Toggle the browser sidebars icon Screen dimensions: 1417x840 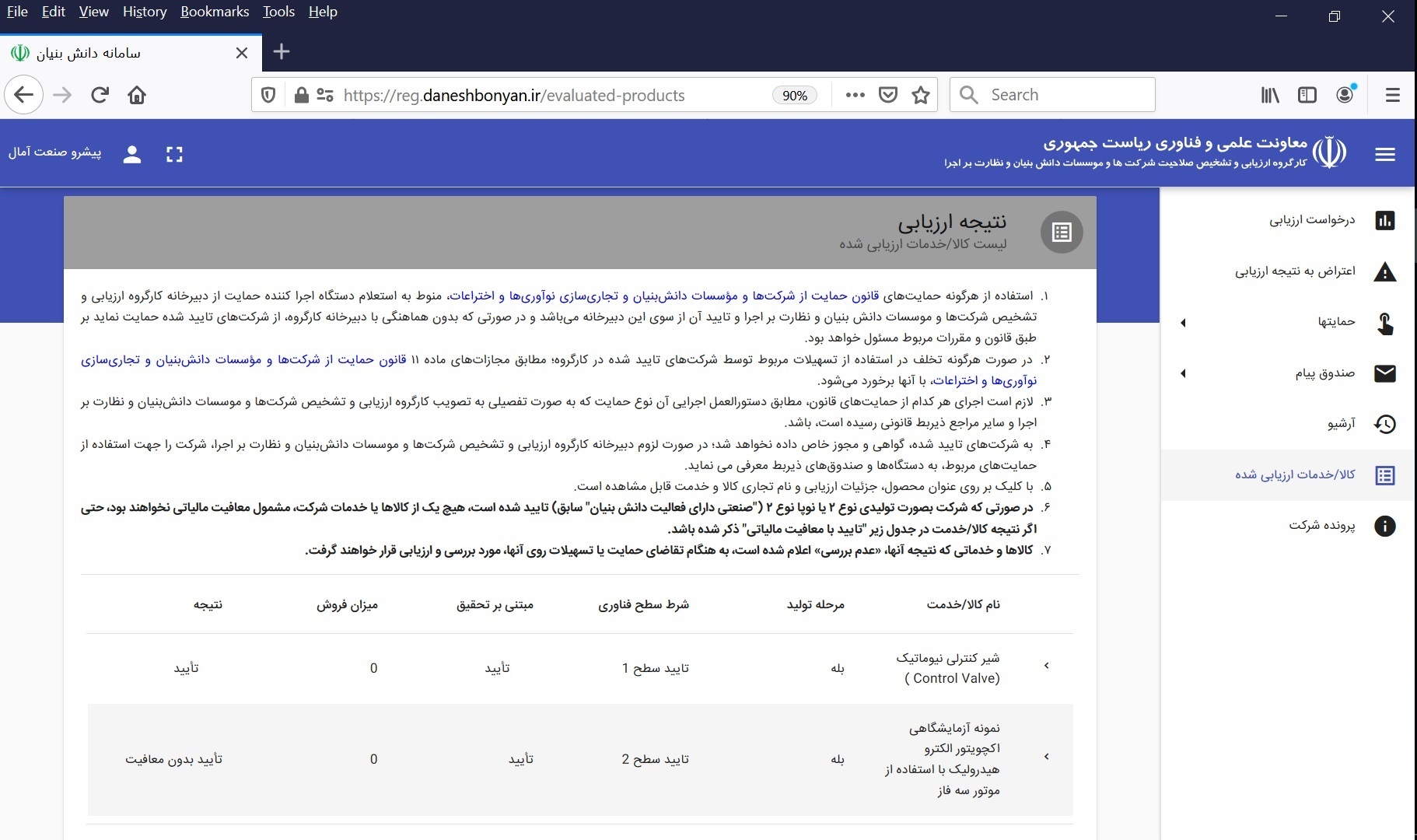coord(1307,95)
